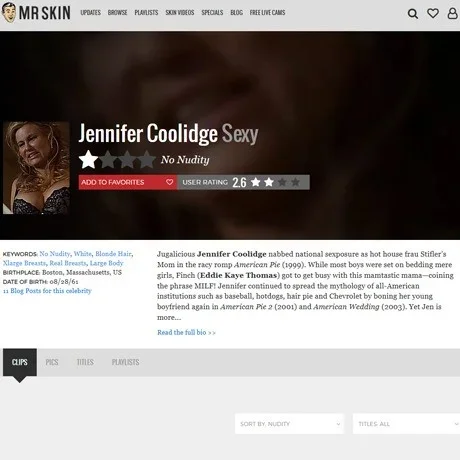
Task: Click Add to Favorites button
Action: tap(128, 182)
